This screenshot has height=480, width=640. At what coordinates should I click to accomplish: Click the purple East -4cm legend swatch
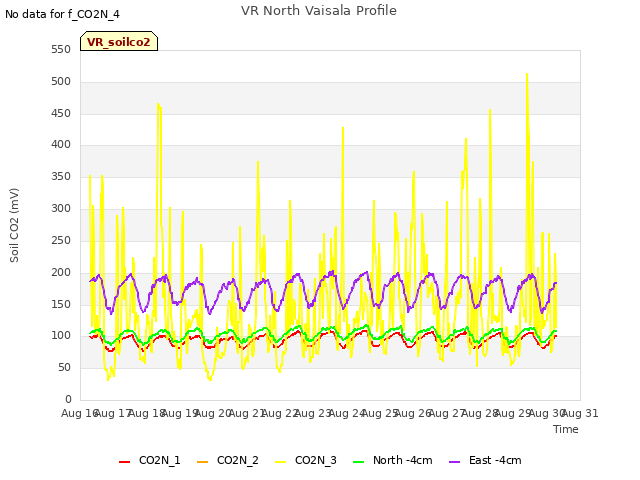(x=455, y=462)
